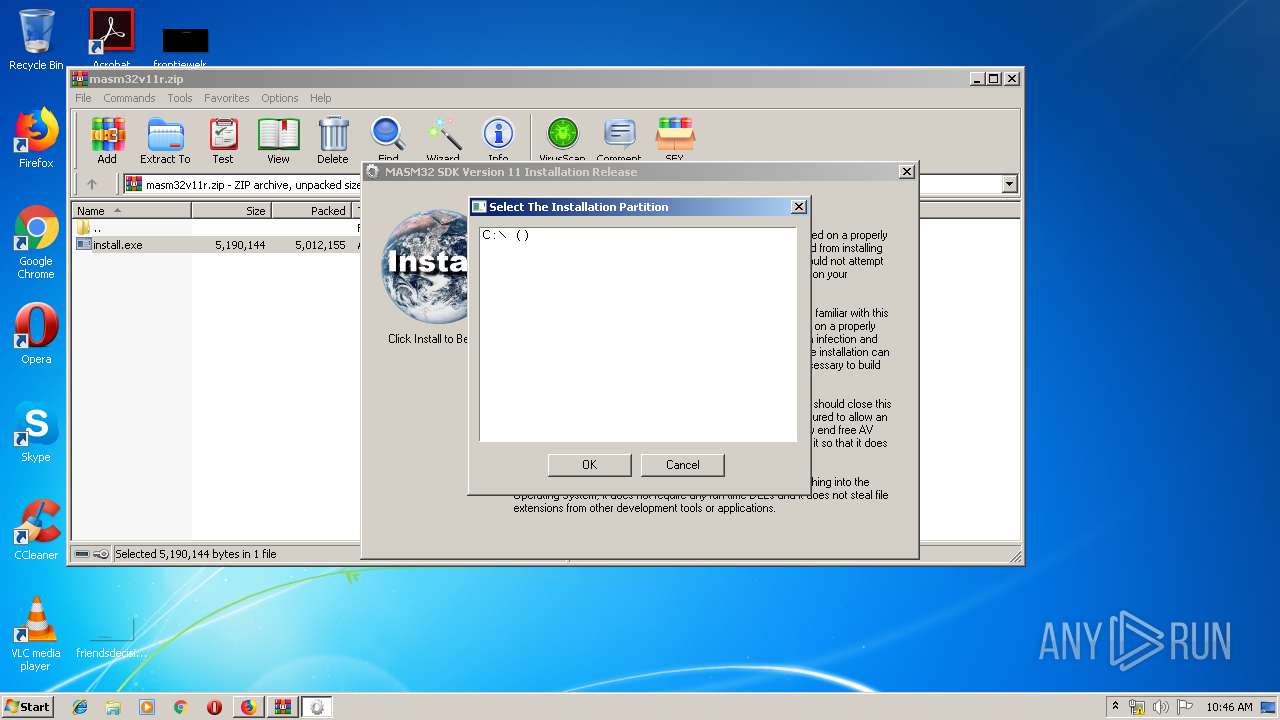Sort by the Packed column header
The height and width of the screenshot is (720, 1280).
pyautogui.click(x=311, y=211)
